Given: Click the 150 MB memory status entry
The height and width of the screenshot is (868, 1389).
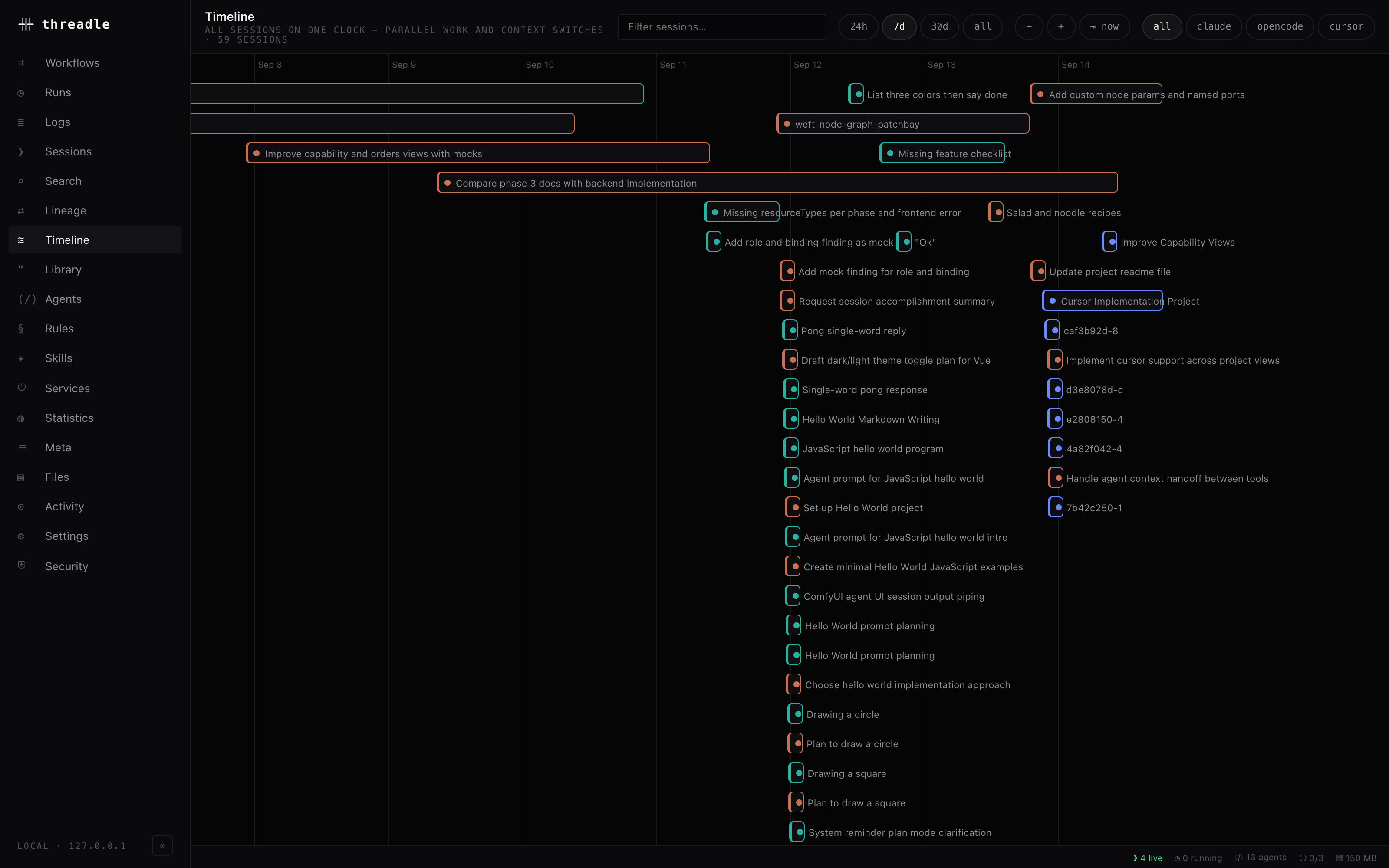Looking at the screenshot, I should click(x=1356, y=858).
